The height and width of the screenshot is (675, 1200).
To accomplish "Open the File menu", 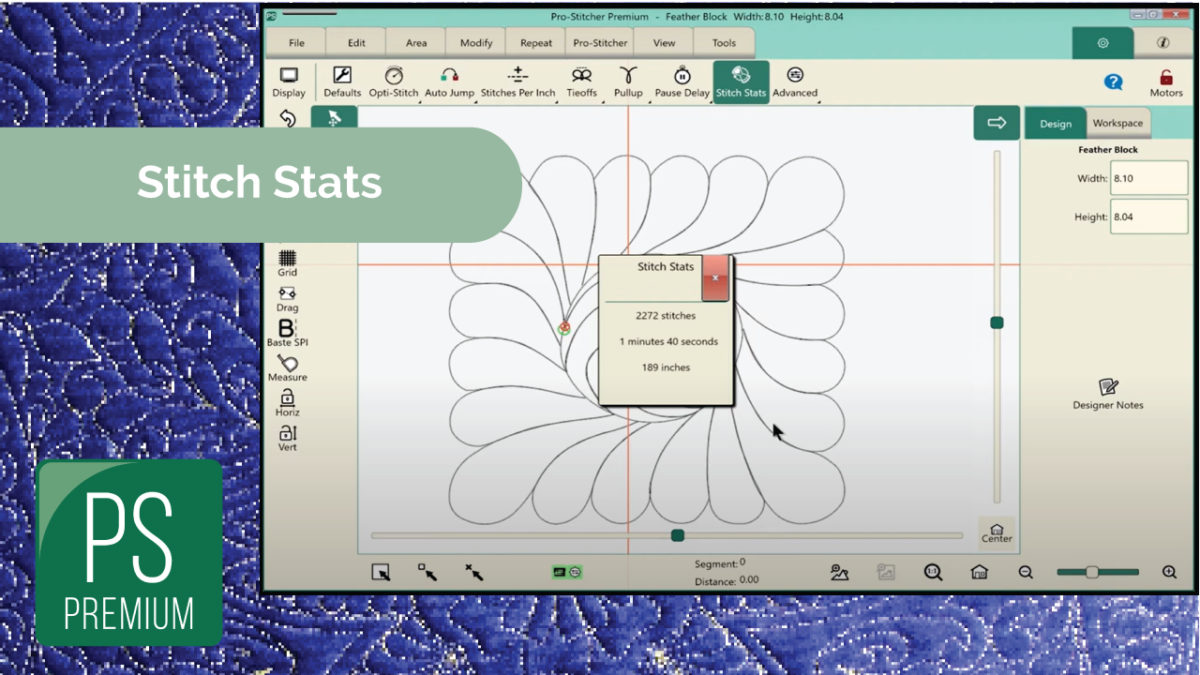I will point(296,43).
